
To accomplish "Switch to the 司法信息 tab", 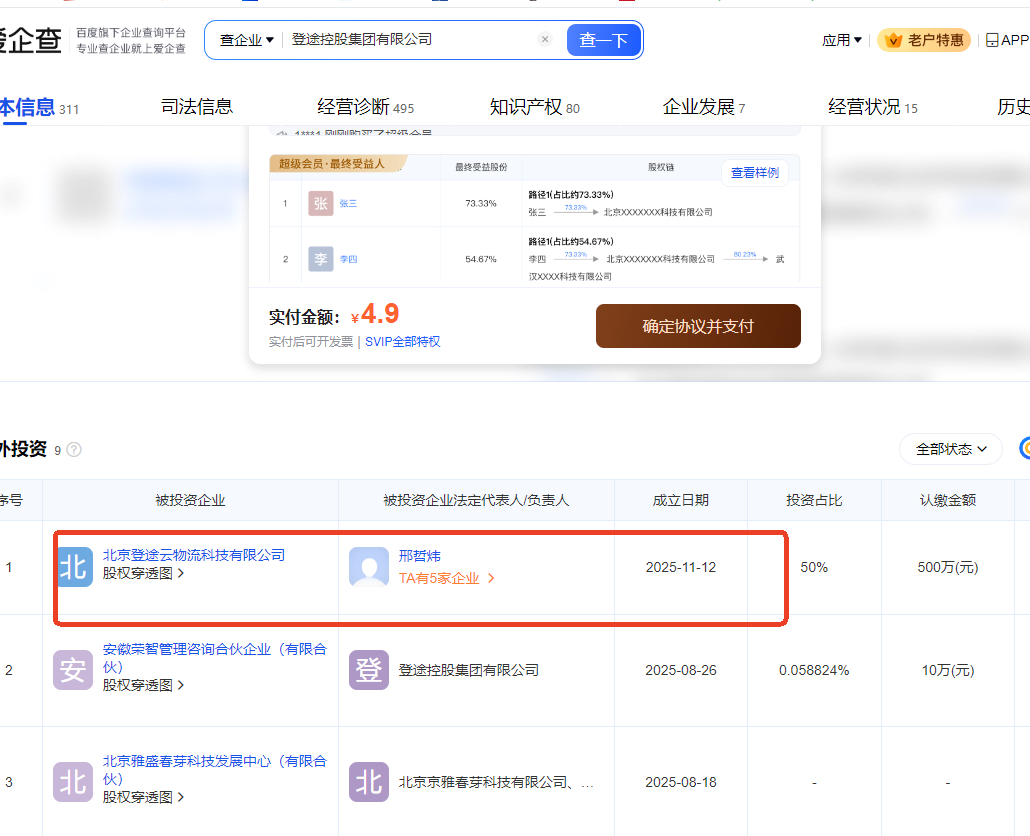I will click(x=197, y=107).
